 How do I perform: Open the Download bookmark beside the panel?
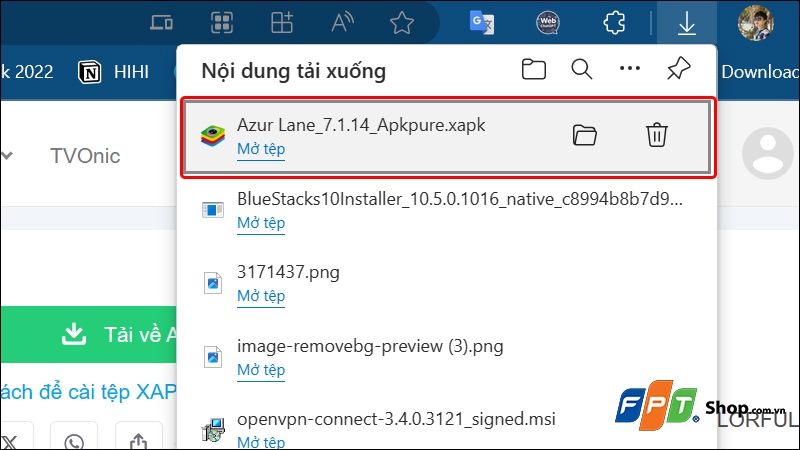760,72
